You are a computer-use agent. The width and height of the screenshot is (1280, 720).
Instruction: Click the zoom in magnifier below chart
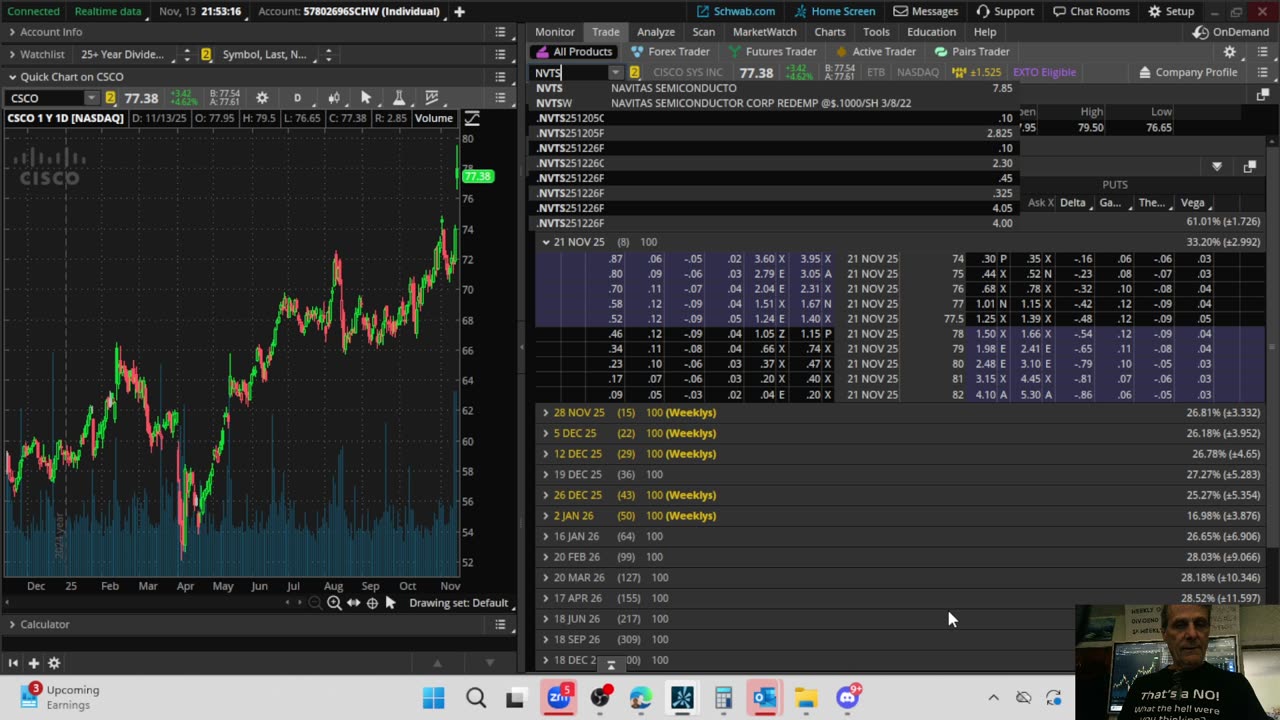334,603
